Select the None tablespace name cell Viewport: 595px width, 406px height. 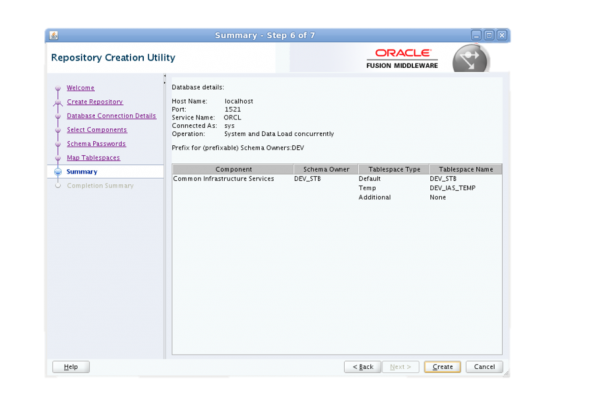pyautogui.click(x=438, y=197)
